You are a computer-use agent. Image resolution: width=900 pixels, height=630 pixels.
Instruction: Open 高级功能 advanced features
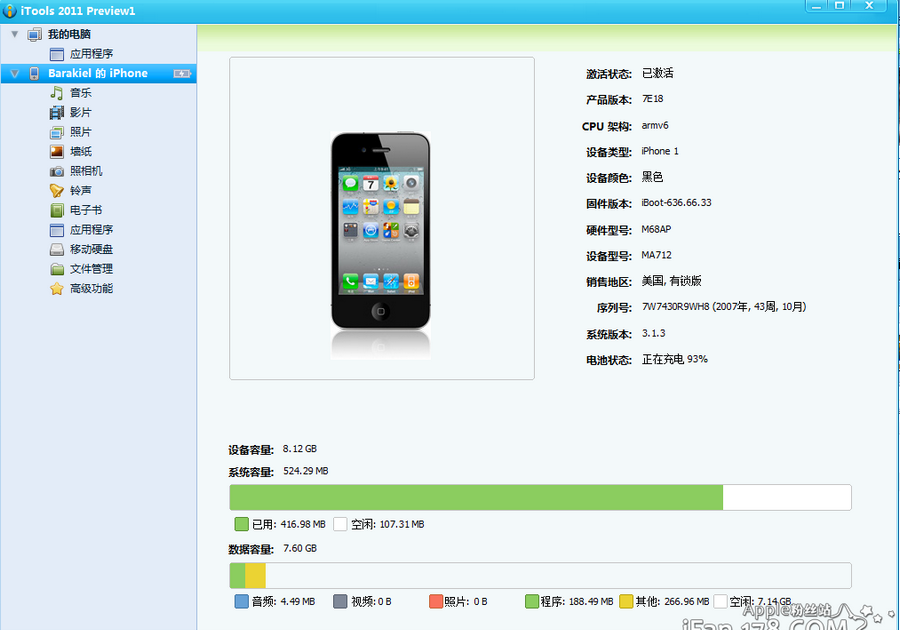[92, 288]
